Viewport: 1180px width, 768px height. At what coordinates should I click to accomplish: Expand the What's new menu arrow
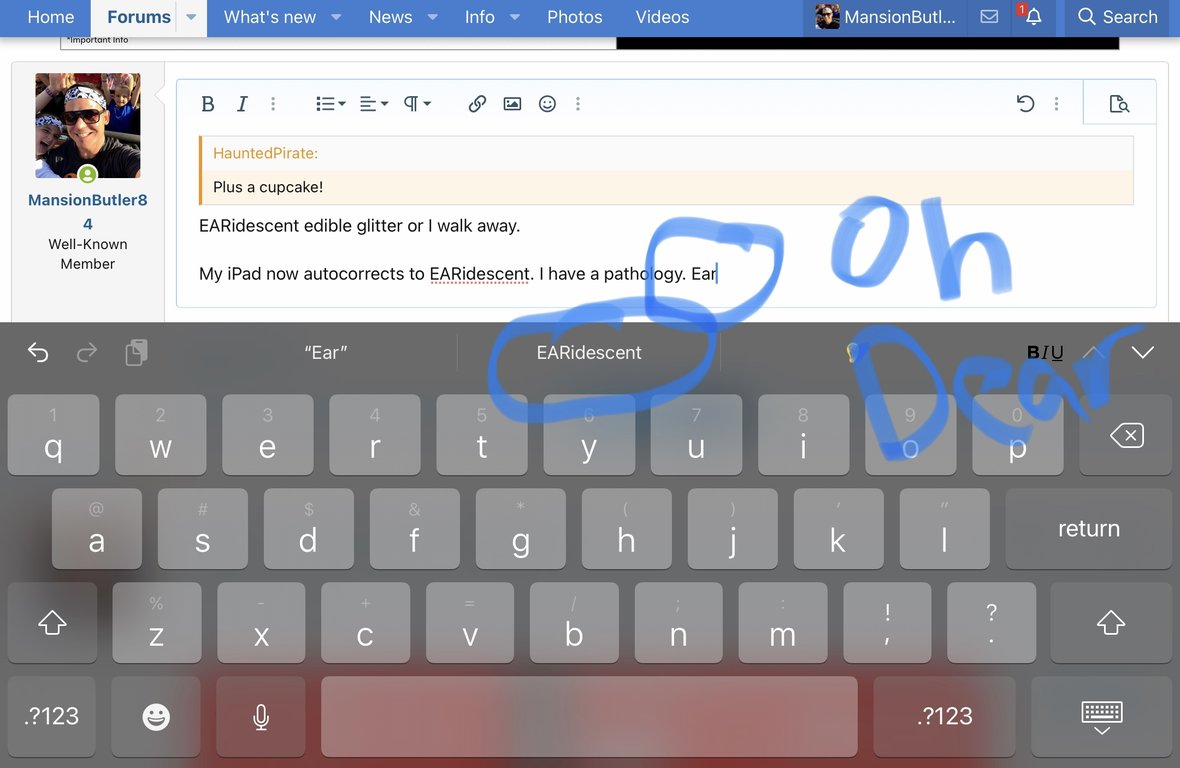tap(336, 17)
